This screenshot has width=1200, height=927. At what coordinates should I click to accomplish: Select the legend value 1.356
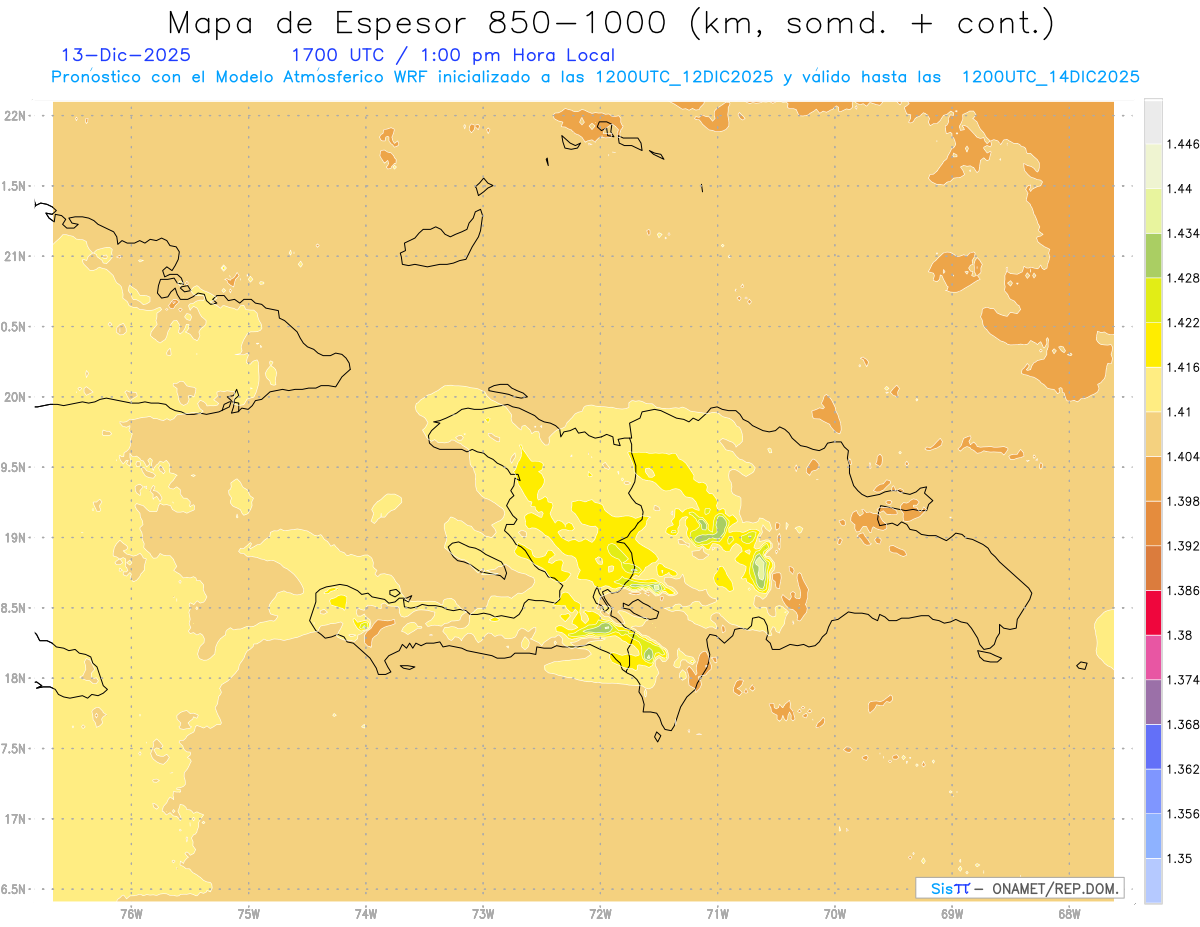click(1182, 814)
